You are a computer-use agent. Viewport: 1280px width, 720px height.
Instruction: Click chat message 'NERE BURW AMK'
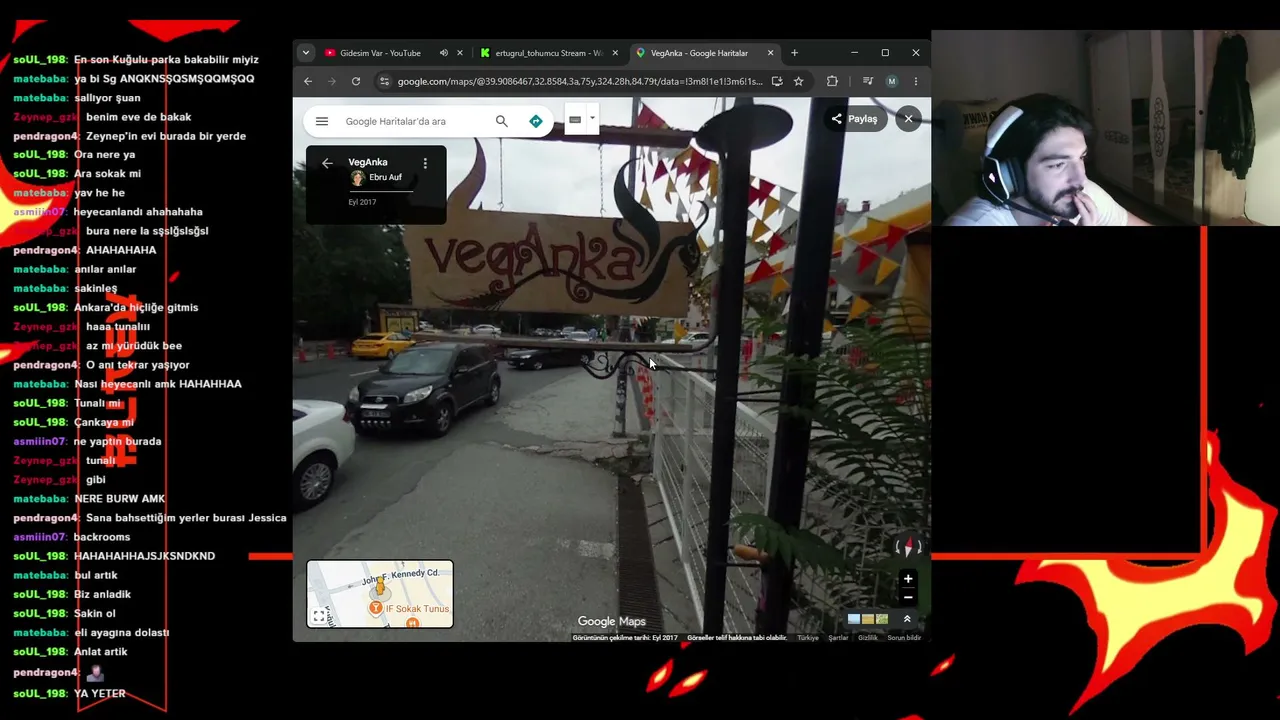tap(120, 499)
